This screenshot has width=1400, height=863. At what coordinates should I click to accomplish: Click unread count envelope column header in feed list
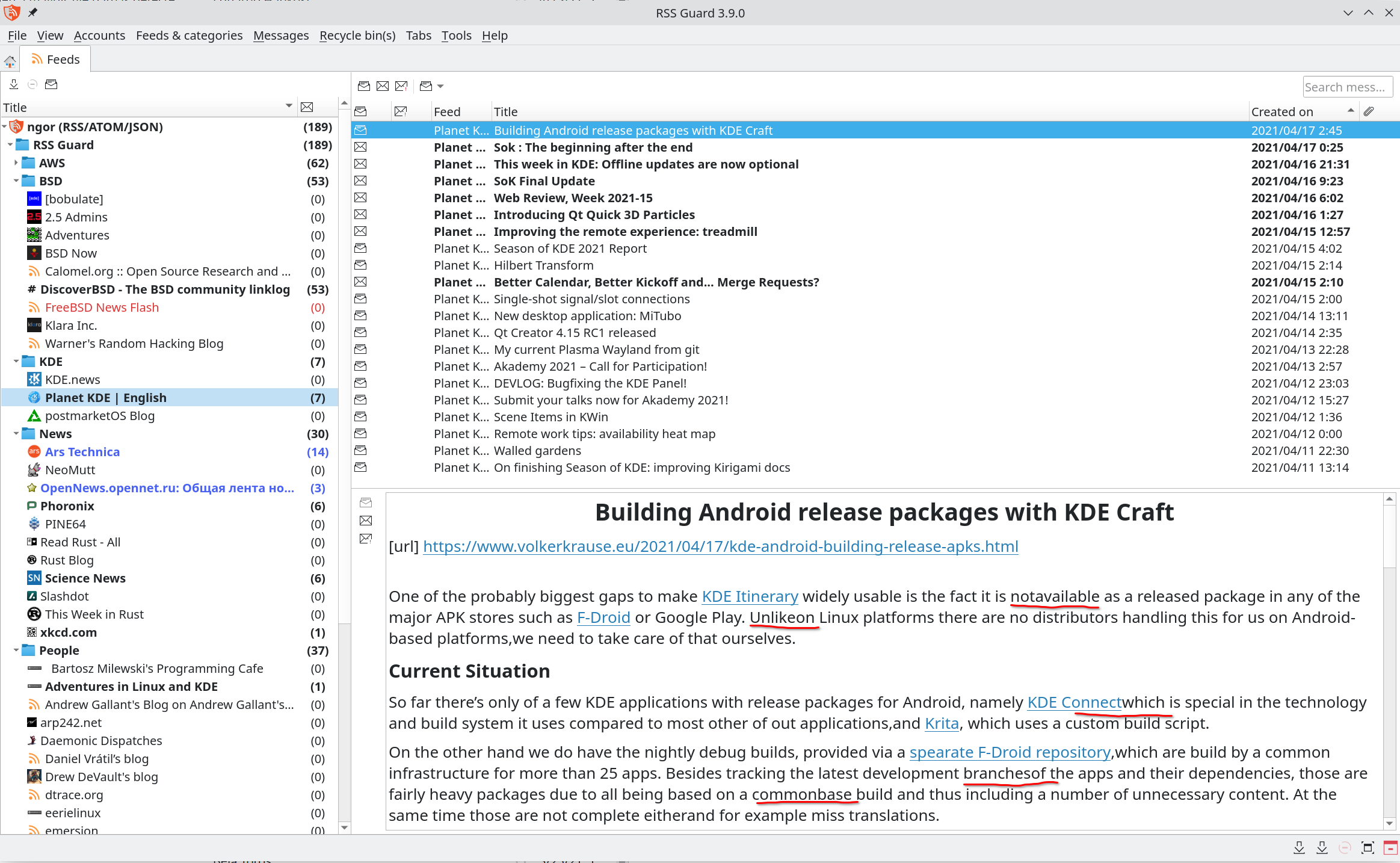click(x=307, y=107)
